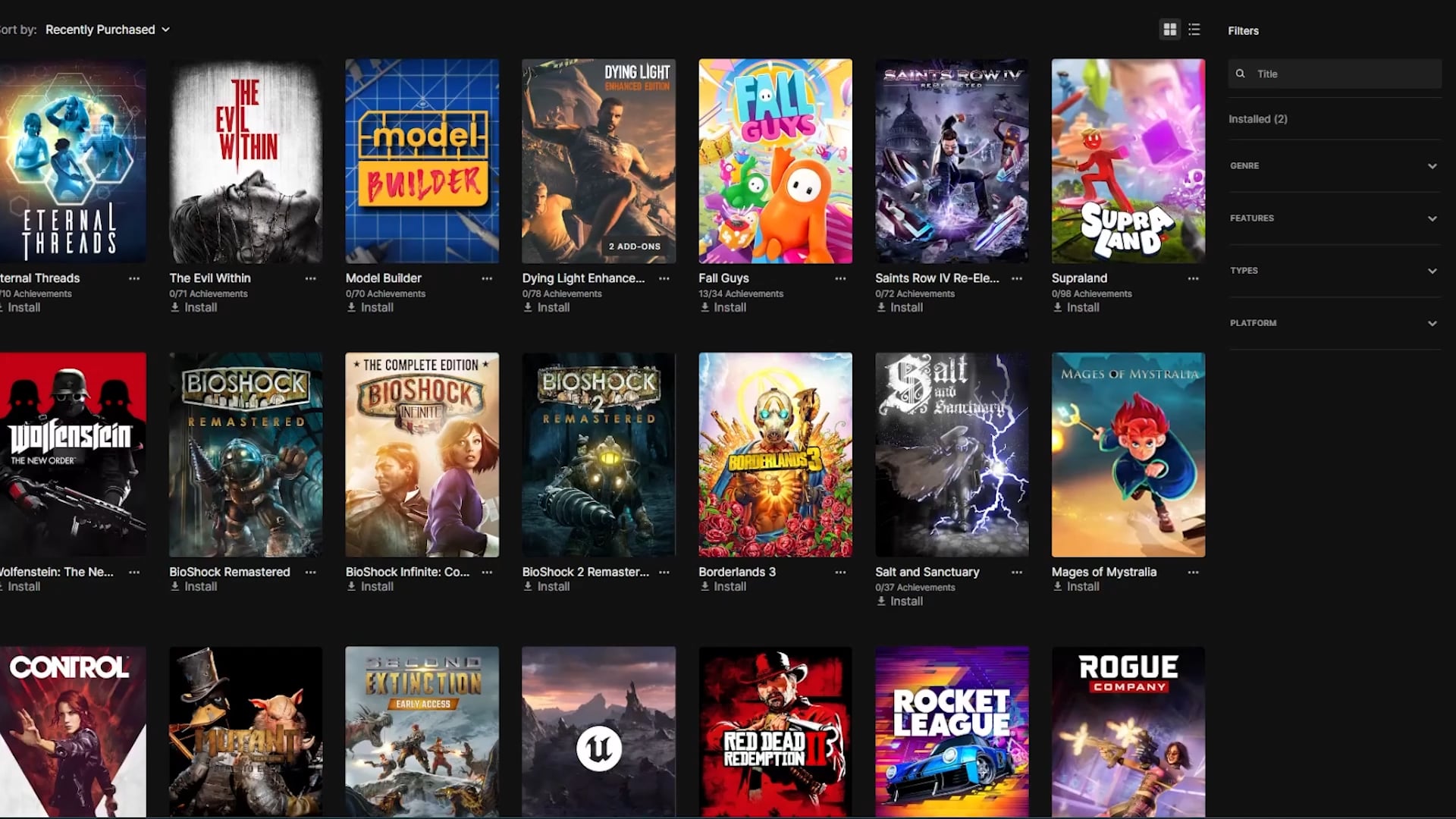1456x819 pixels.
Task: Install Mages of Mystralia
Action: [x=1076, y=586]
